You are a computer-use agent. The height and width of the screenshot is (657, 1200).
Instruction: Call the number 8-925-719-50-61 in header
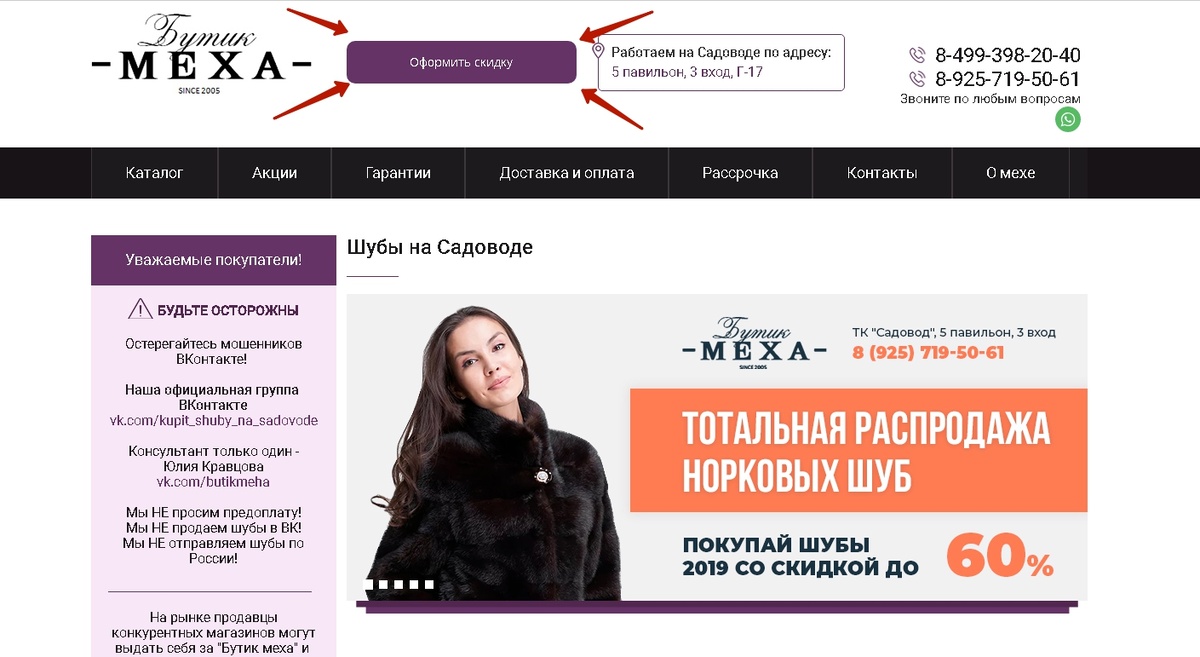[x=1007, y=79]
